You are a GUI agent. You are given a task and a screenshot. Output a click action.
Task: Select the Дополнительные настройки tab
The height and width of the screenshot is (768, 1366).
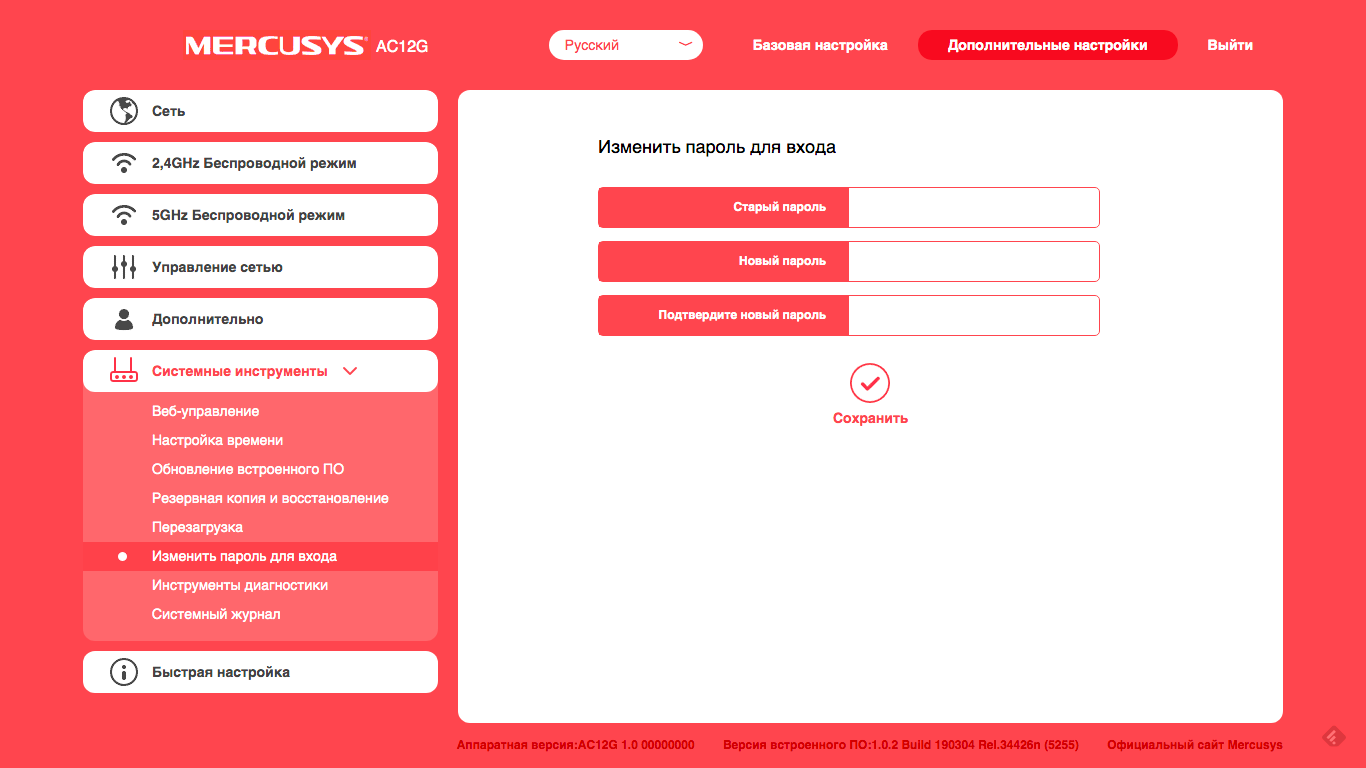tap(1047, 45)
